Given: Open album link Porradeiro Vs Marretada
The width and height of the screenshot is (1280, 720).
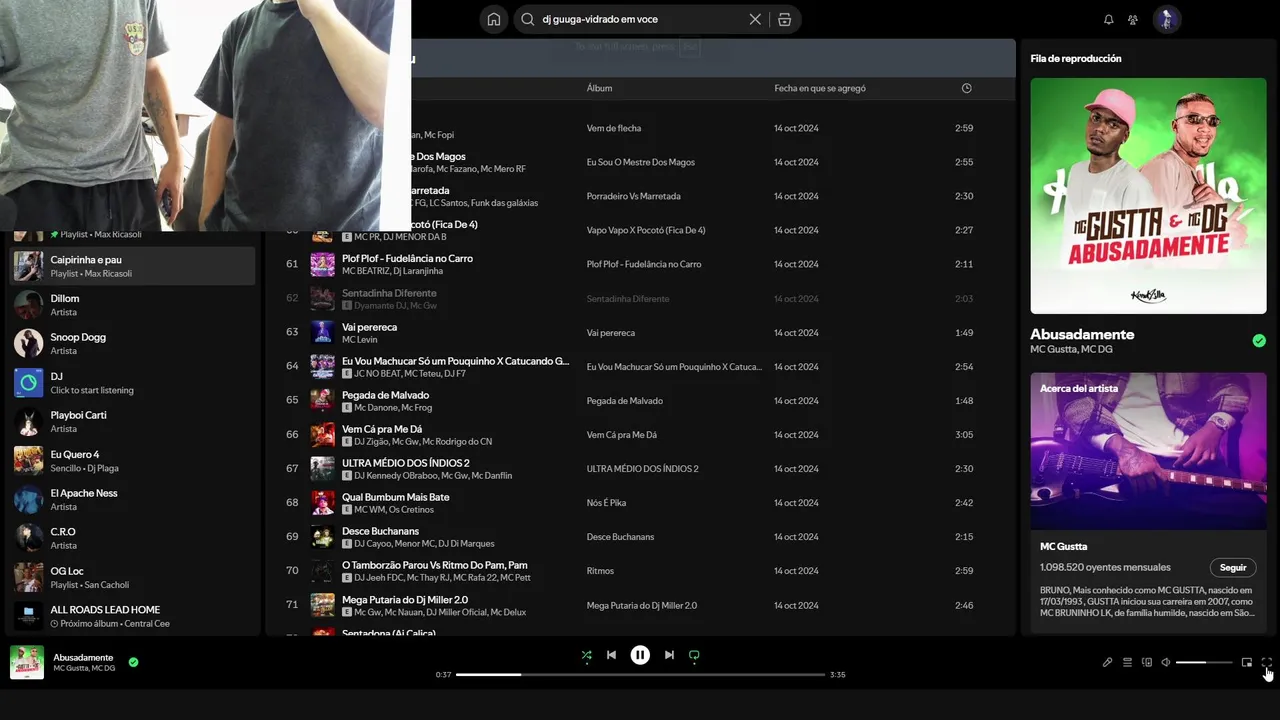Looking at the screenshot, I should [633, 196].
